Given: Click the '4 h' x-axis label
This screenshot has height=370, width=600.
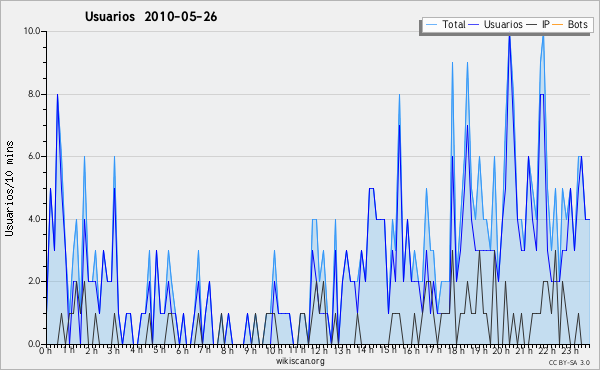Looking at the screenshot, I should pos(136,350).
